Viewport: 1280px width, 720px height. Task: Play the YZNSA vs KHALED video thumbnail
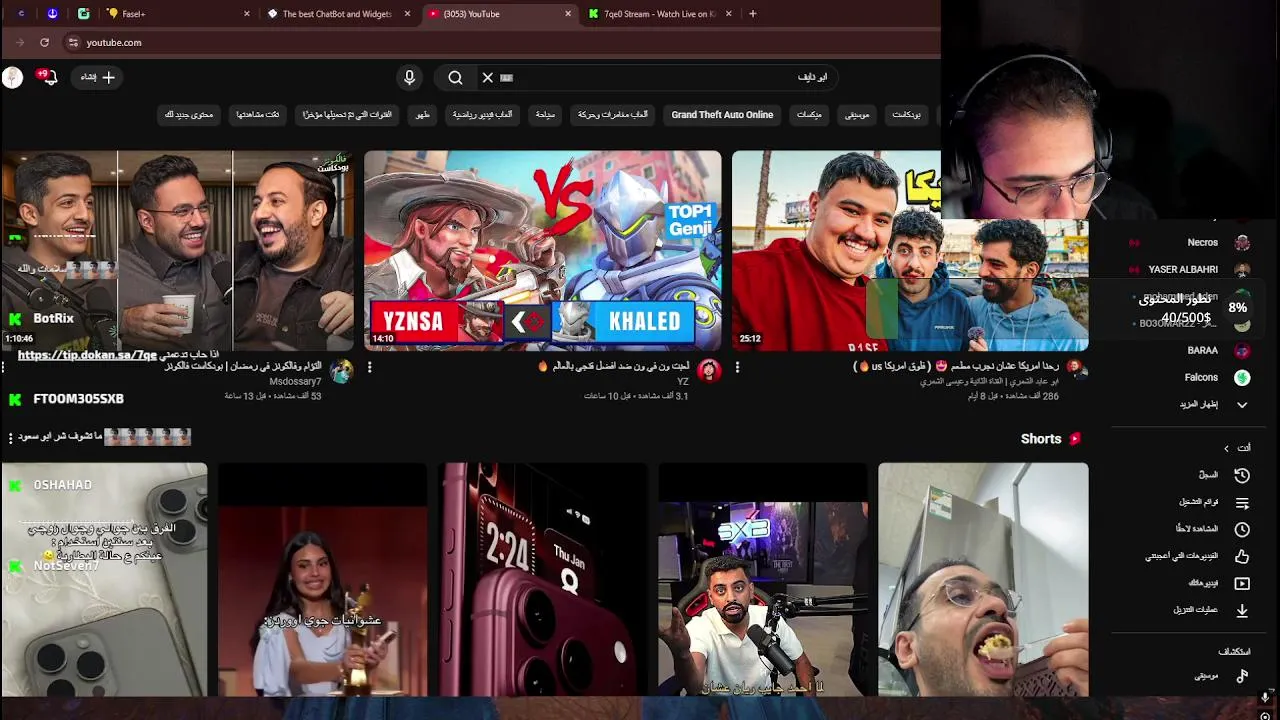click(x=542, y=250)
